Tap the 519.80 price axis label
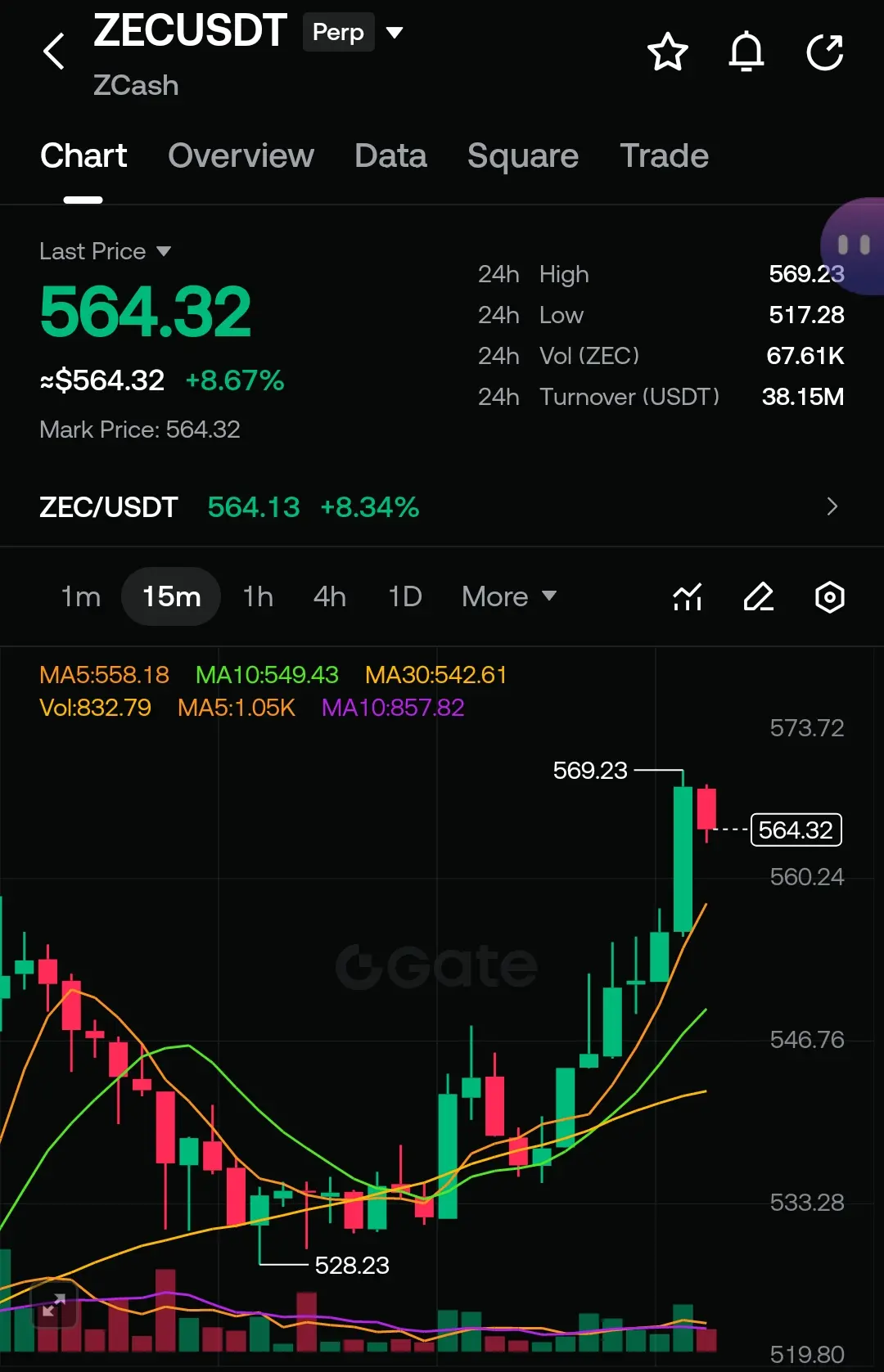Viewport: 884px width, 1372px height. pos(806,1355)
